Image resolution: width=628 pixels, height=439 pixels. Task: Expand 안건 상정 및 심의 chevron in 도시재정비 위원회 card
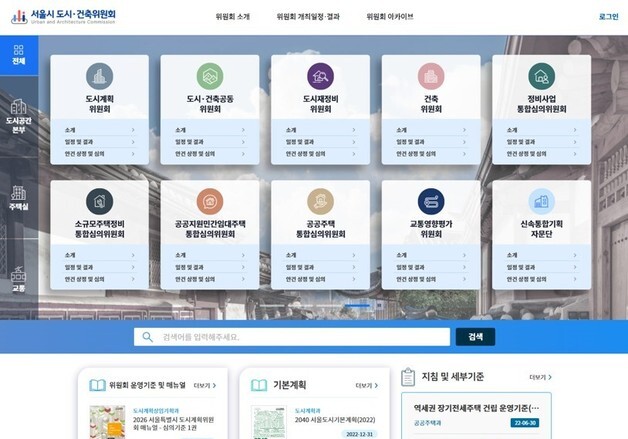354,154
